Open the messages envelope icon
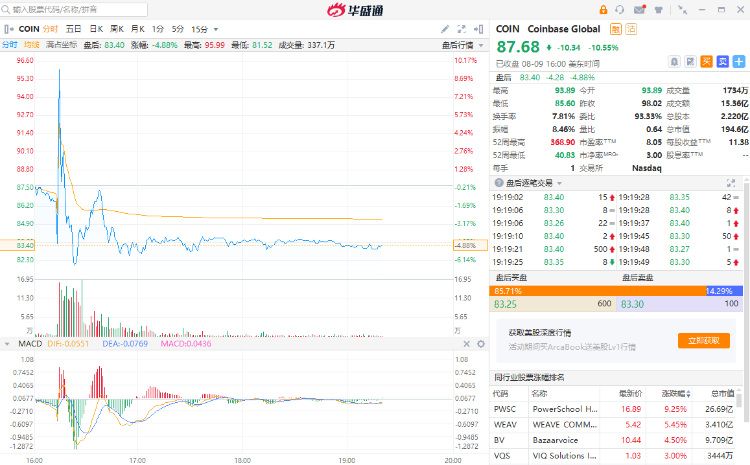This screenshot has width=750, height=465. pyautogui.click(x=640, y=10)
